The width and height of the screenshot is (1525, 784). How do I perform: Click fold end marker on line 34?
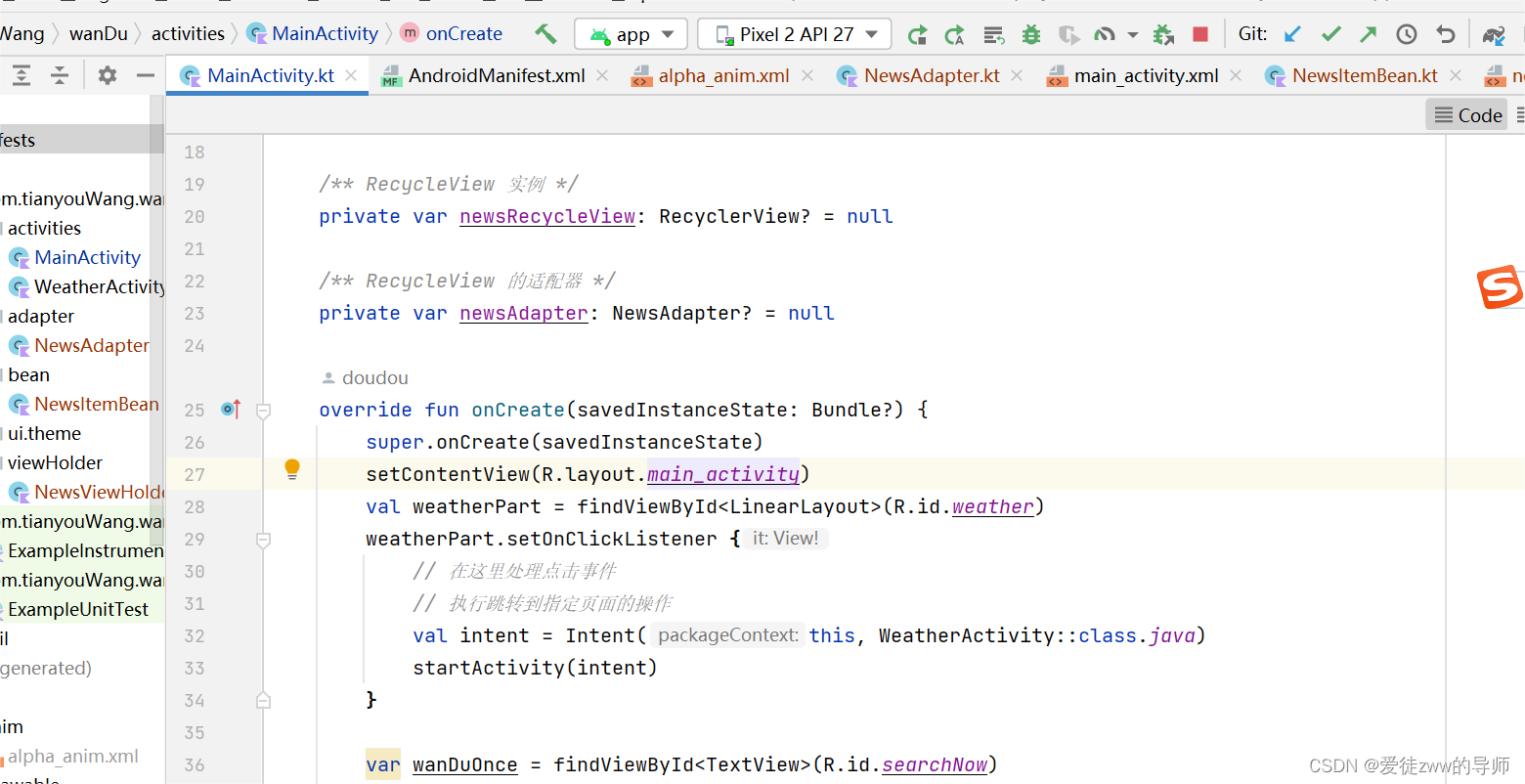[263, 700]
